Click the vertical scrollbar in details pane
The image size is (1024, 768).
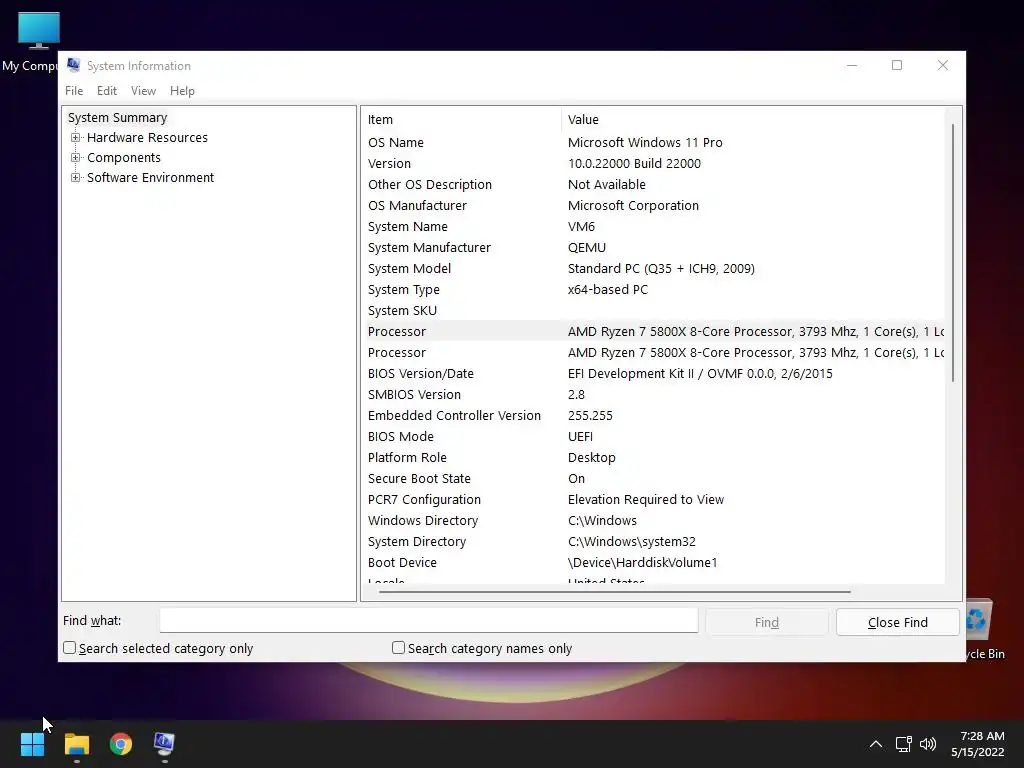point(953,253)
